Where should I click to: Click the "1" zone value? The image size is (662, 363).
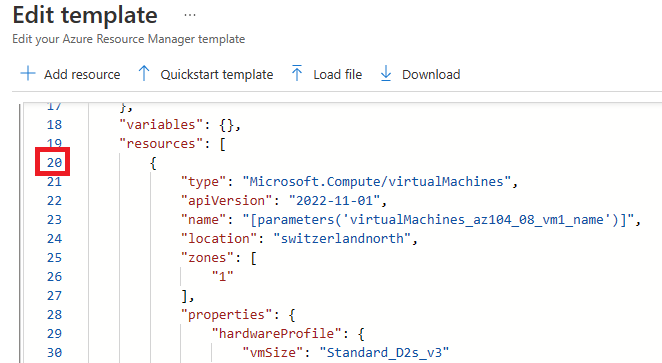coord(222,276)
